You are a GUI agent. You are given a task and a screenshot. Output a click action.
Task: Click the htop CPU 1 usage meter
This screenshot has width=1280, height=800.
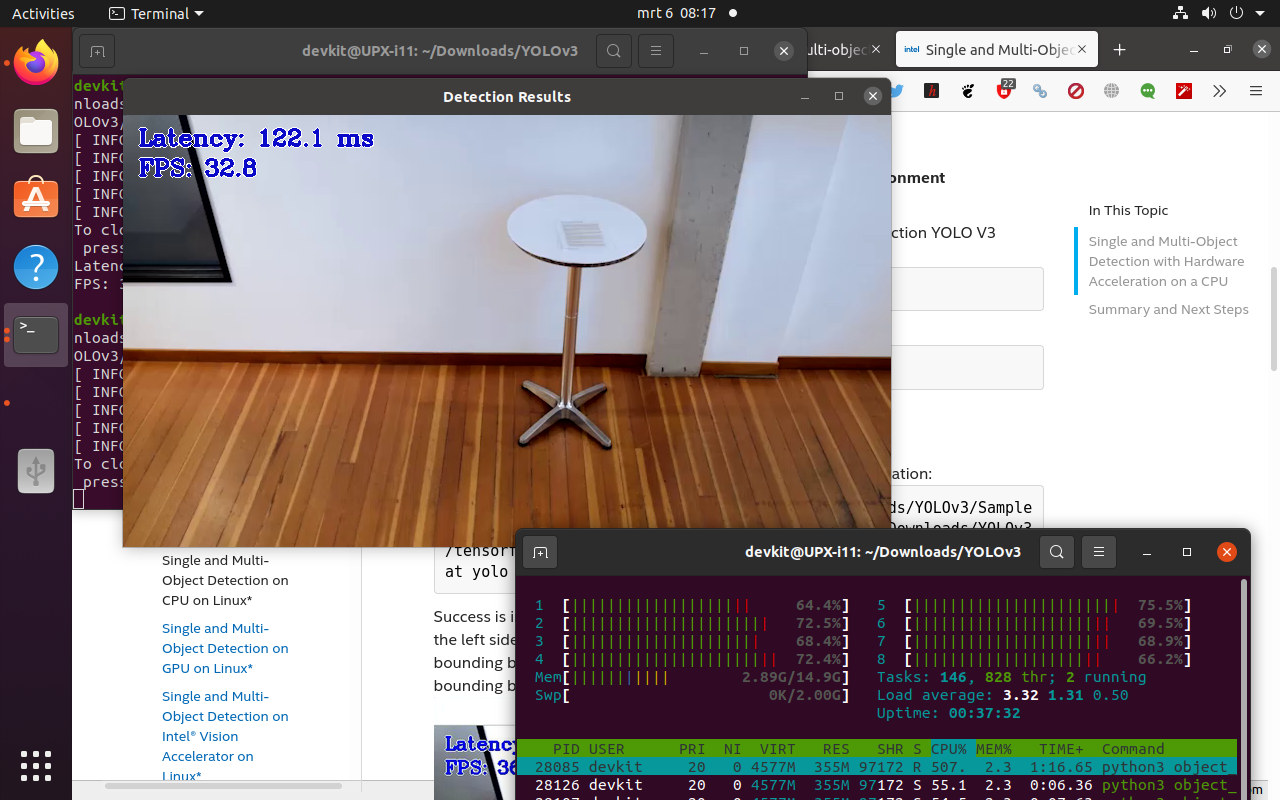click(692, 605)
